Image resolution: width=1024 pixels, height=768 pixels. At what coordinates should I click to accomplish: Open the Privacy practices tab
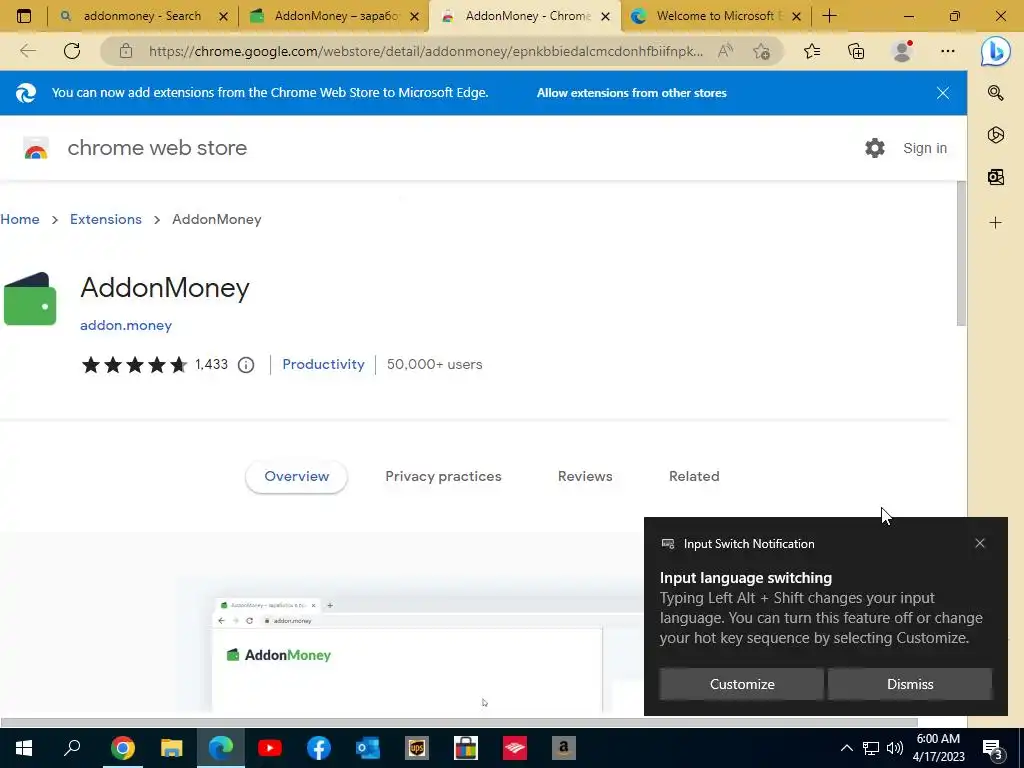(443, 477)
